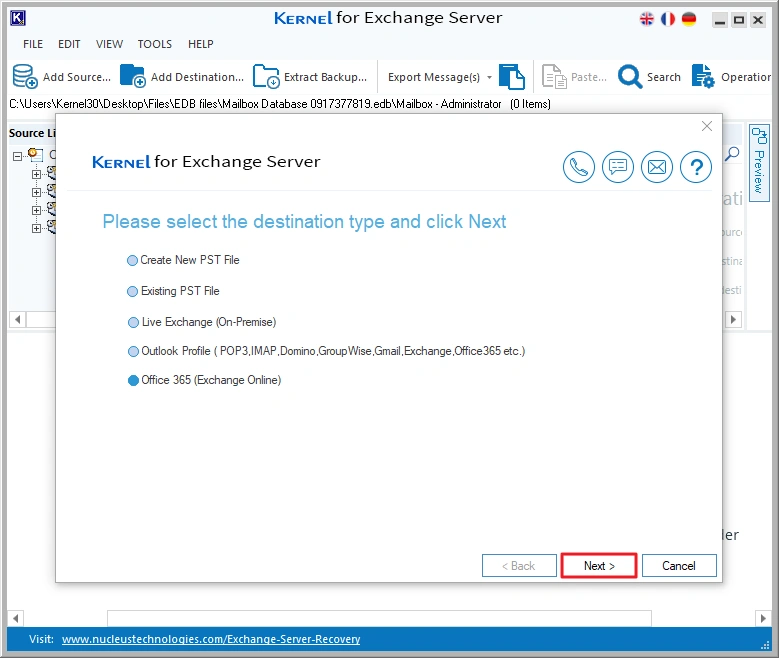The image size is (779, 658).
Task: Open the VIEW menu
Action: [x=109, y=44]
